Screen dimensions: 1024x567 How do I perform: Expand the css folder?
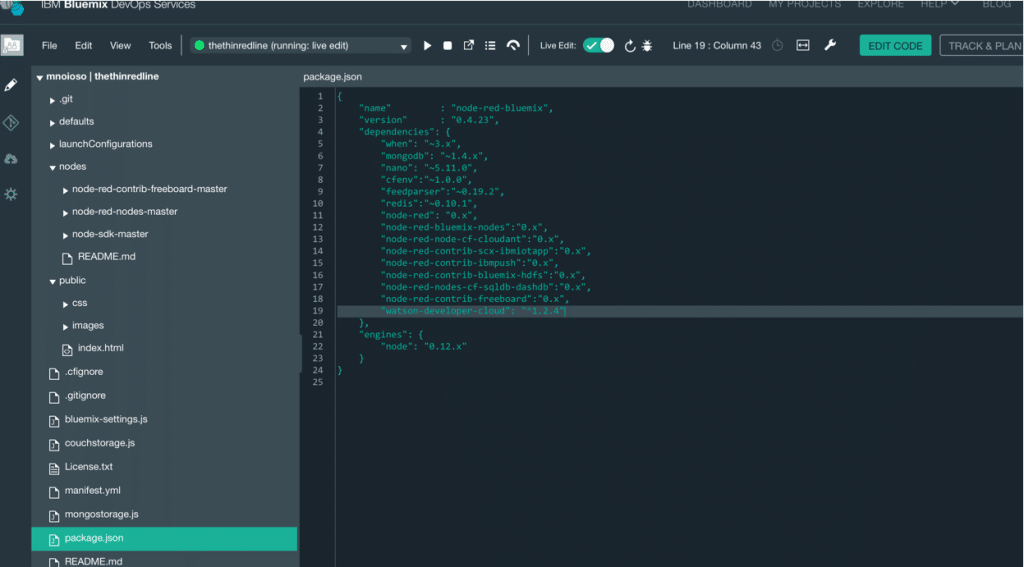coord(66,304)
